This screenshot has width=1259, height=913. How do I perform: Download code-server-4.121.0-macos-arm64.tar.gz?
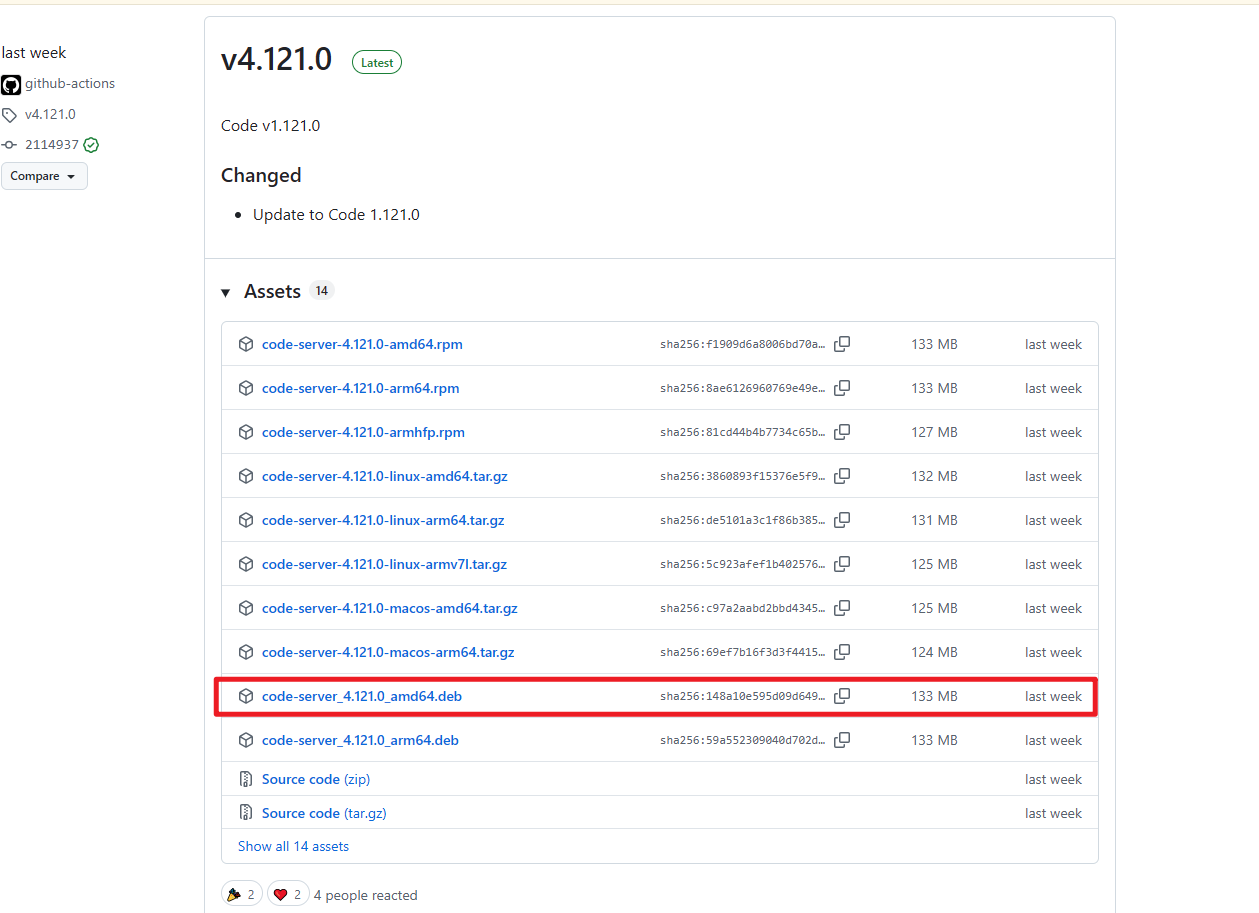[x=388, y=652]
